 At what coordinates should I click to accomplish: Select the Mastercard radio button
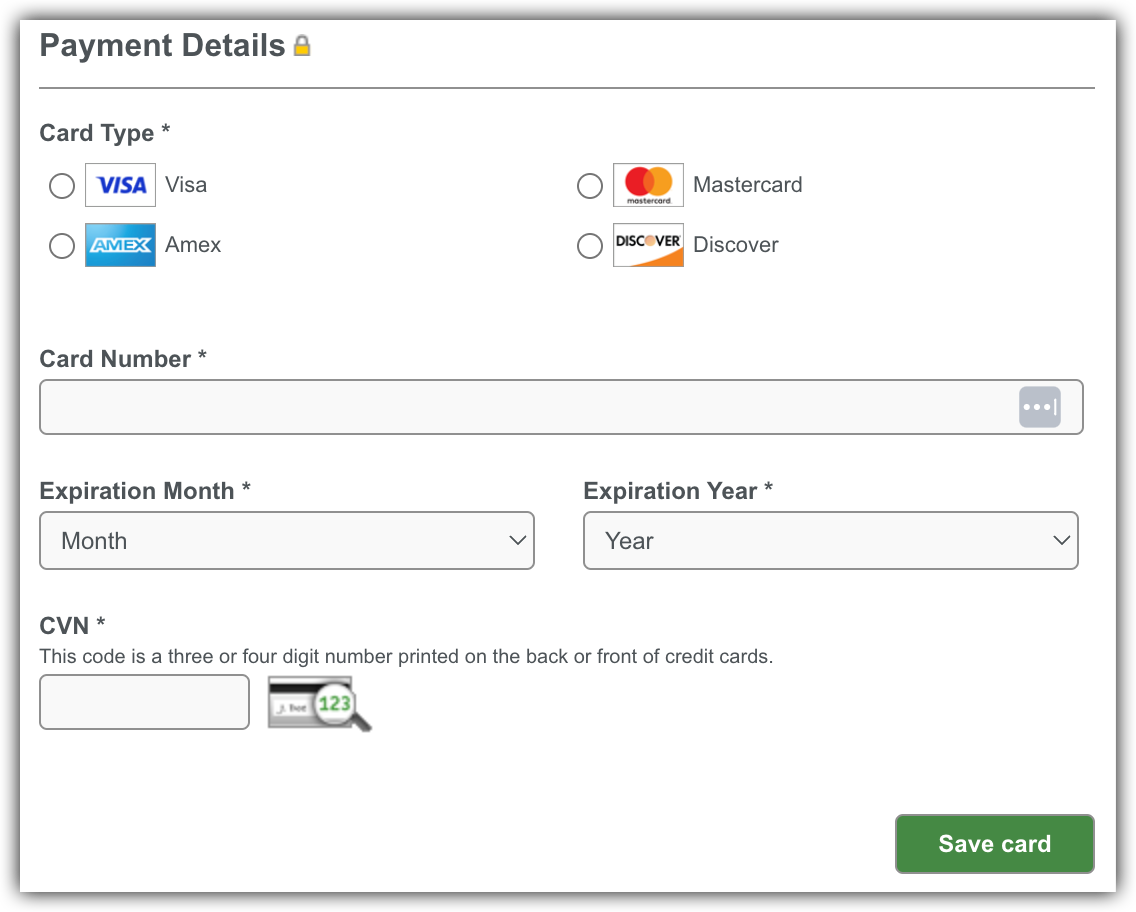click(x=589, y=185)
